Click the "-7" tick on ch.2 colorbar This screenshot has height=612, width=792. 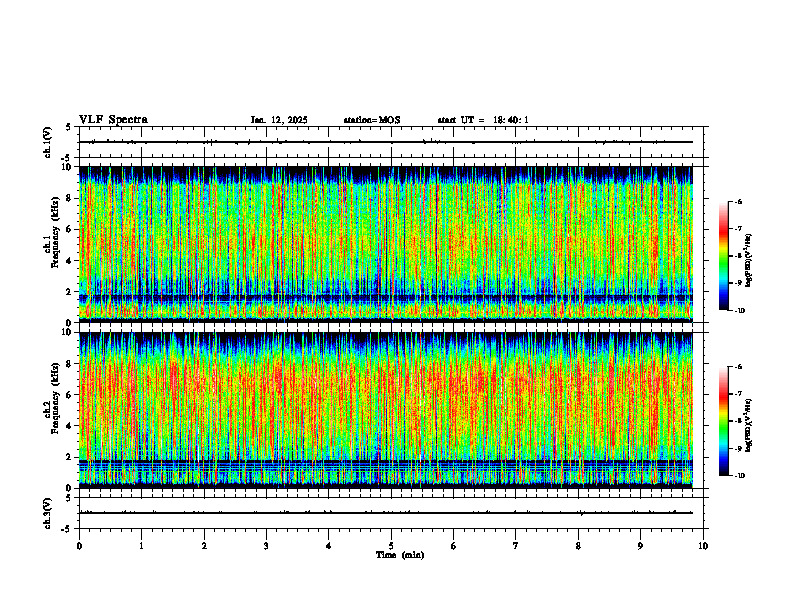pos(738,394)
